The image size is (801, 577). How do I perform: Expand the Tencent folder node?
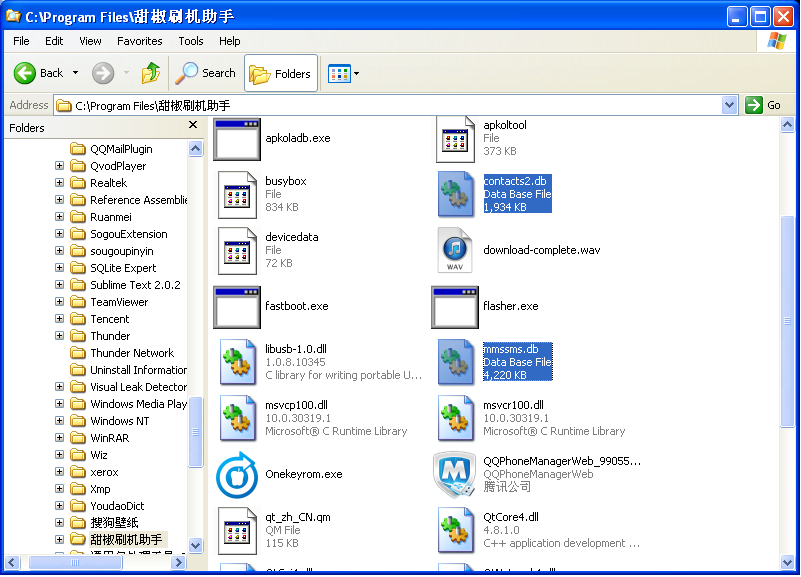point(60,319)
